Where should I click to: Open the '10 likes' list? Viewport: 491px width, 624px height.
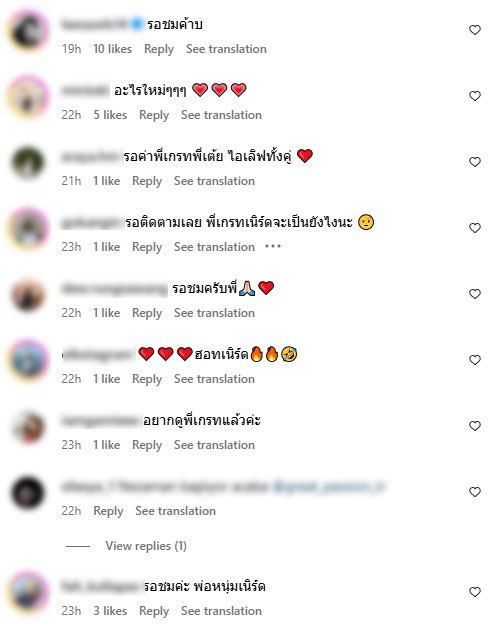(112, 49)
